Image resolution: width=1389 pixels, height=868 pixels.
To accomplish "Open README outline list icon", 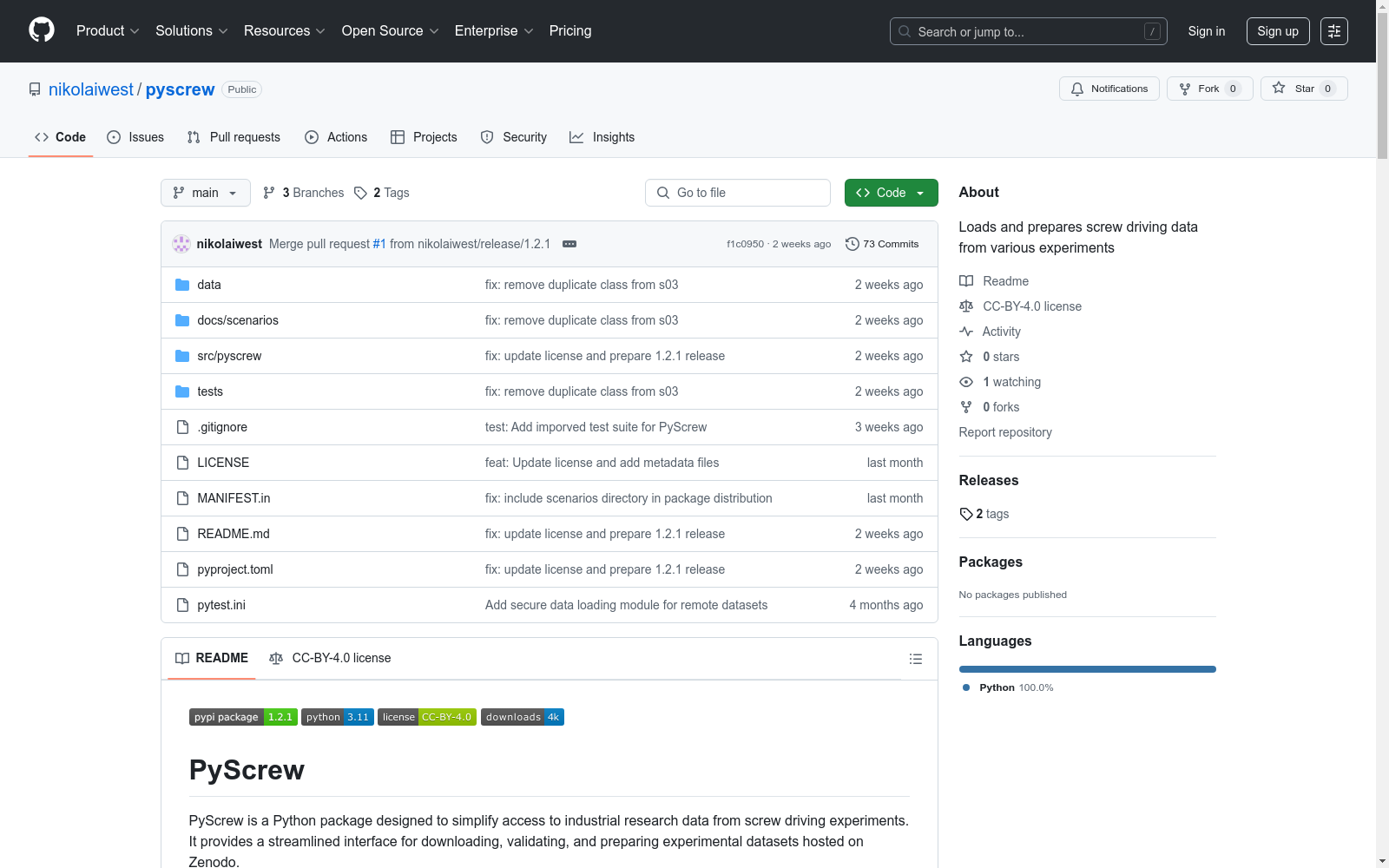I will 915,659.
